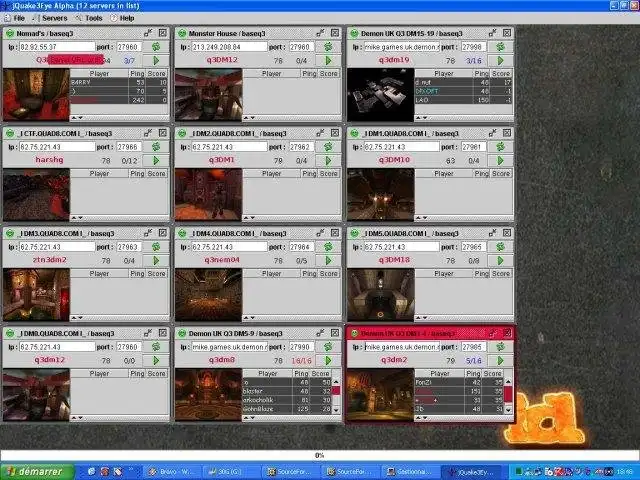Connect to Nomad's server with play arrow

(156, 60)
